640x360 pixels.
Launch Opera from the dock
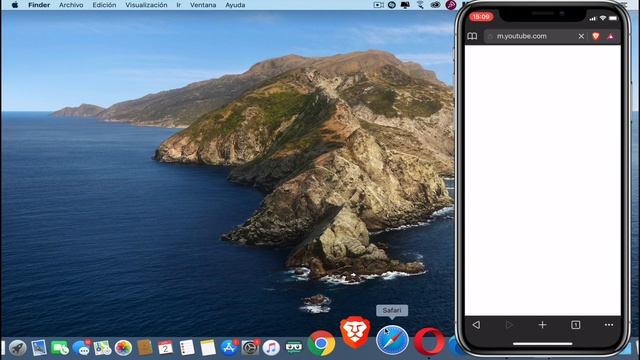(429, 341)
